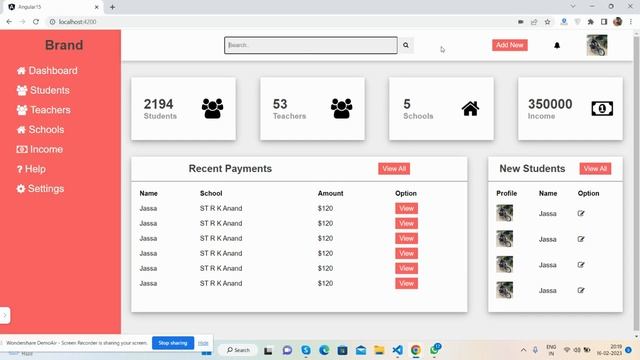Image resolution: width=640 pixels, height=360 pixels.
Task: Click View button in sixth payment row
Action: 406,283
